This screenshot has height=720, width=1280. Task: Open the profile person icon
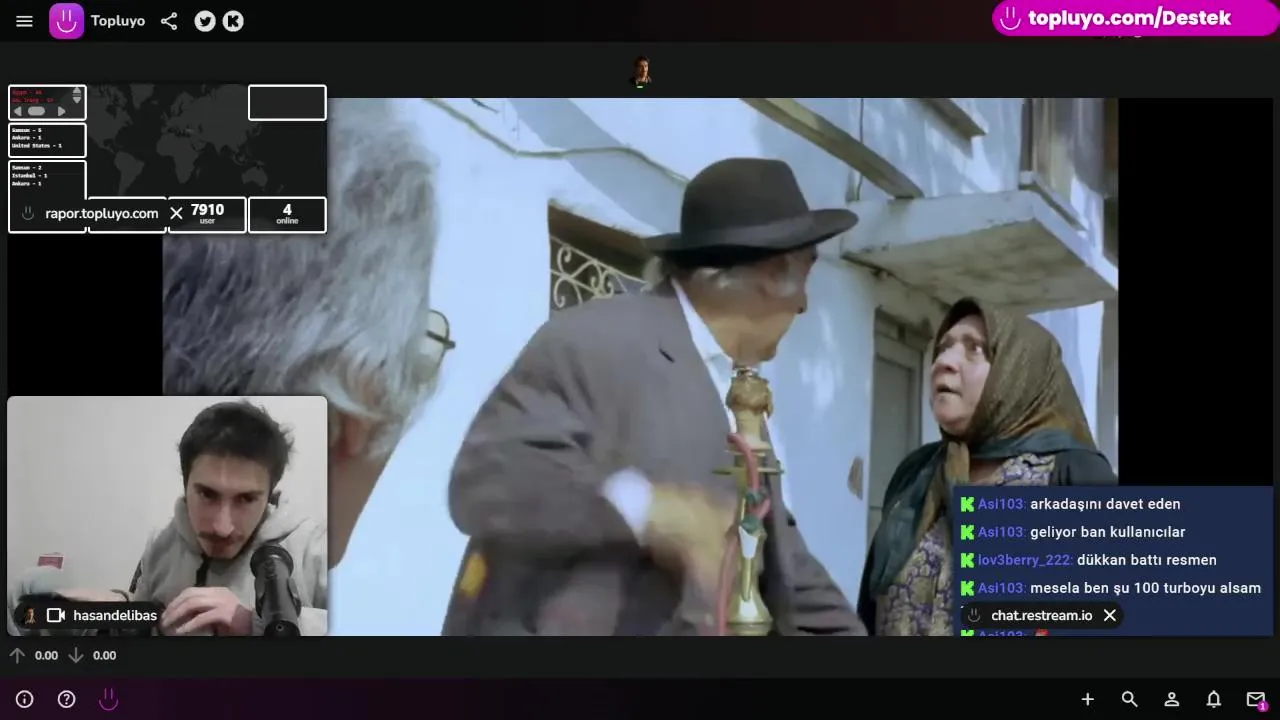(x=1171, y=699)
